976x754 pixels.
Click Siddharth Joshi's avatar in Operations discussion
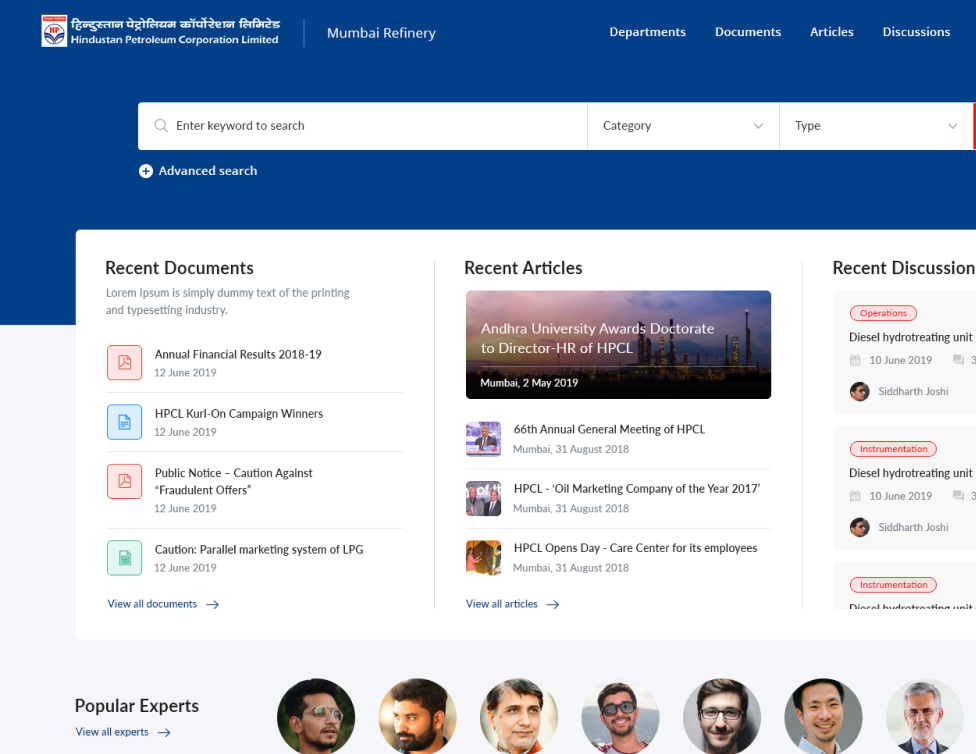click(x=860, y=391)
